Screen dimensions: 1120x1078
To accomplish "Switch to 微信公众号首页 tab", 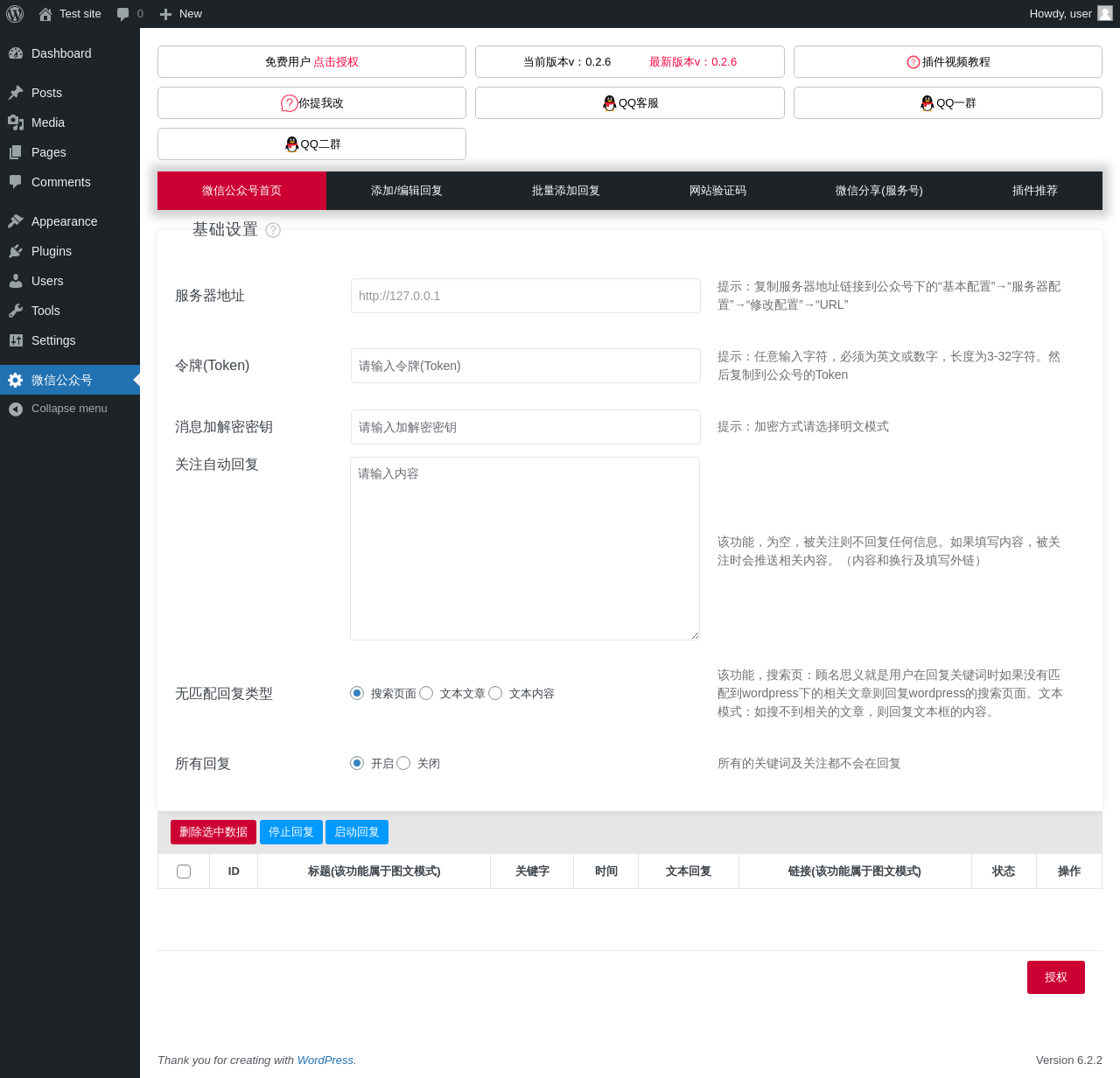I will pyautogui.click(x=241, y=191).
